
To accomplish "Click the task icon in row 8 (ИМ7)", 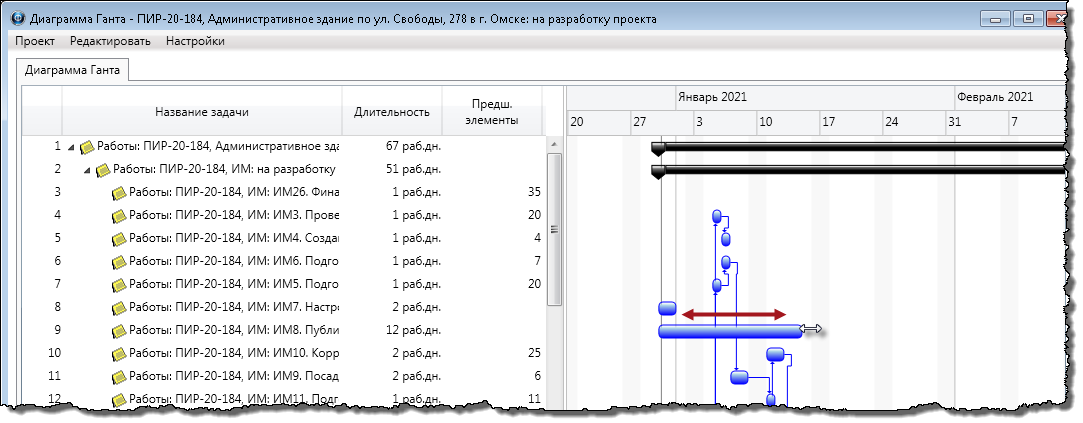I will [119, 307].
